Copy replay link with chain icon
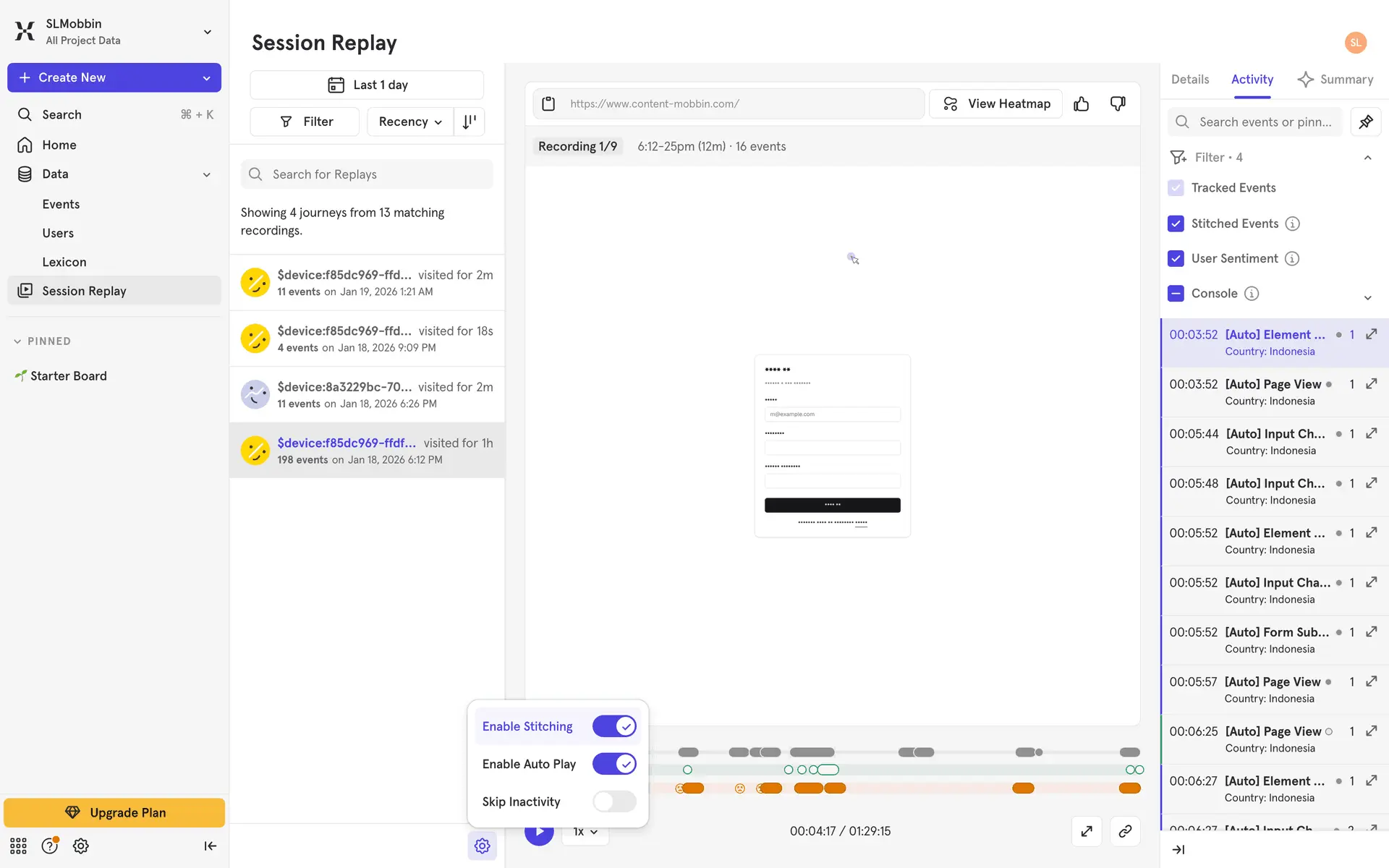Viewport: 1389px width, 868px height. [x=1124, y=831]
